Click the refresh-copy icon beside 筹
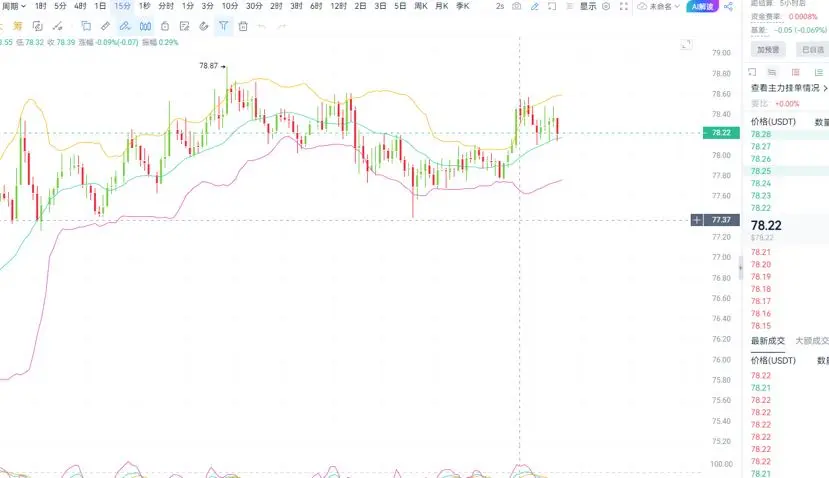Image resolution: width=829 pixels, height=478 pixels. pyautogui.click(x=38, y=26)
